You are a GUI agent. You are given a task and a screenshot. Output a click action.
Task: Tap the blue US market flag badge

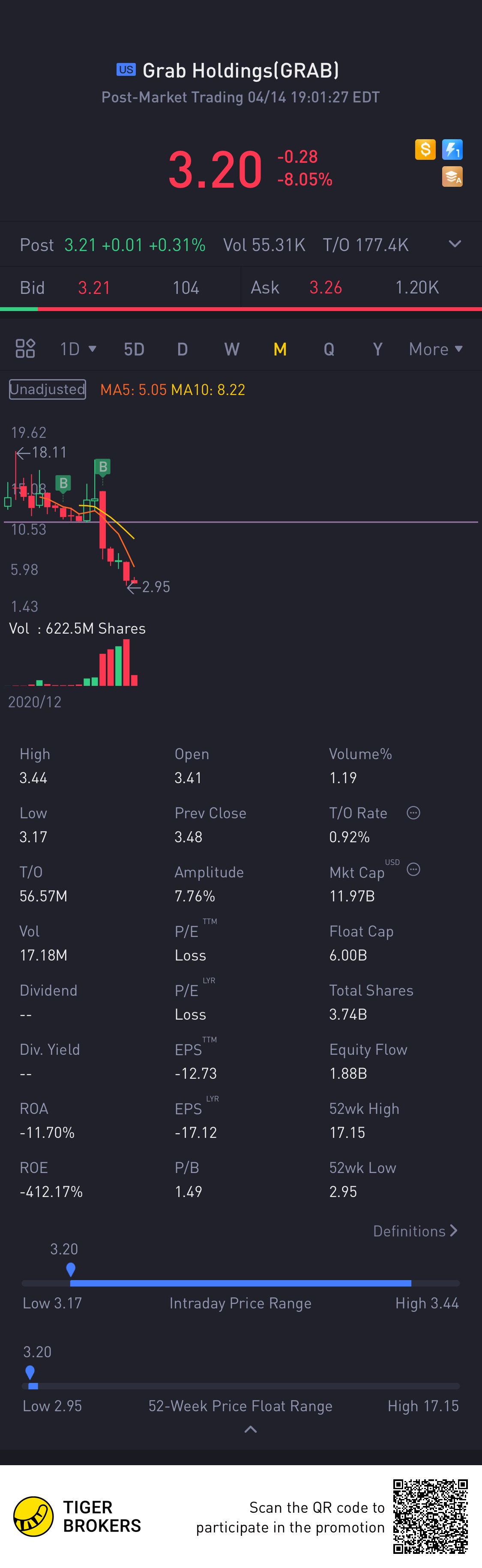pyautogui.click(x=126, y=69)
